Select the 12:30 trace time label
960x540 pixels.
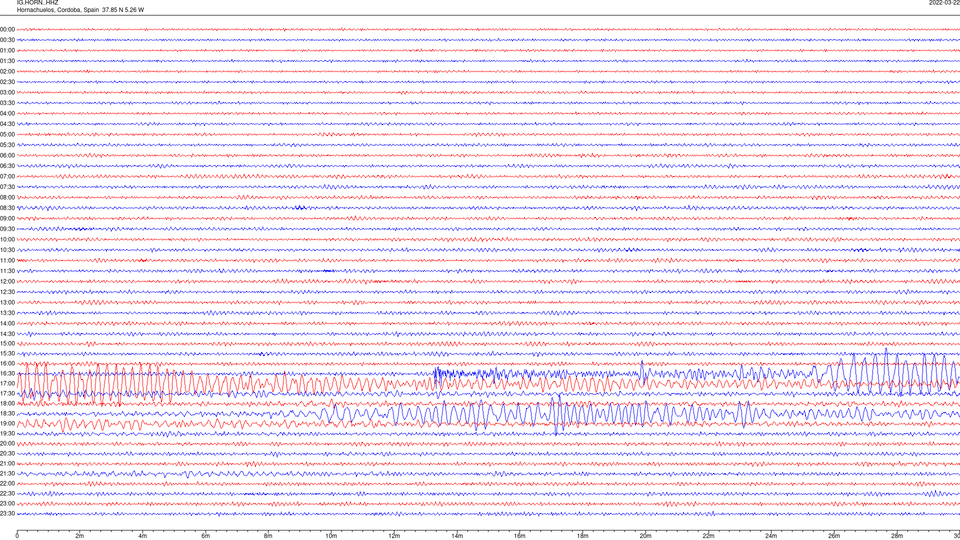pos(7,292)
